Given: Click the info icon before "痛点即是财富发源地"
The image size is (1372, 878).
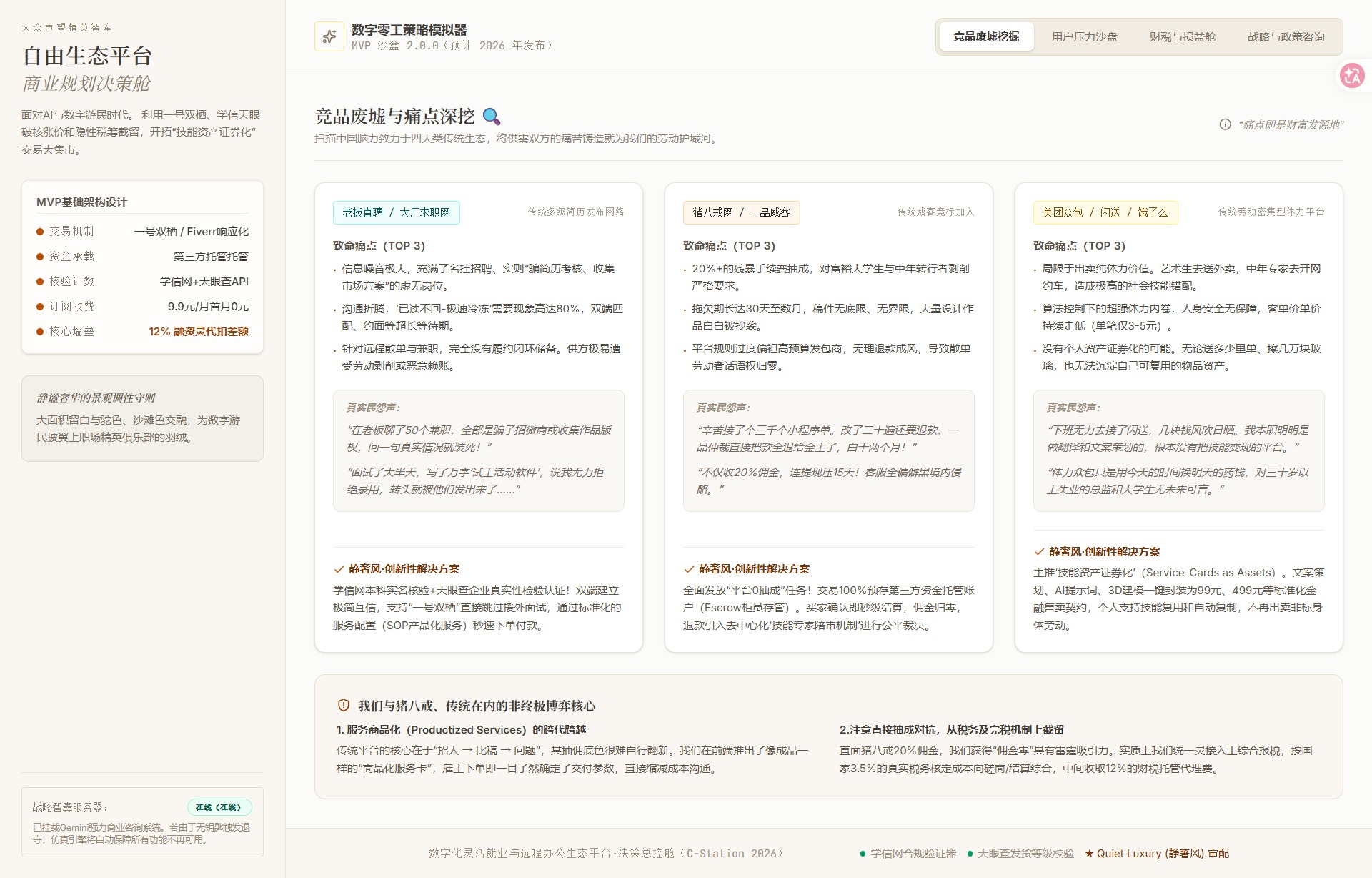Looking at the screenshot, I should 1225,124.
